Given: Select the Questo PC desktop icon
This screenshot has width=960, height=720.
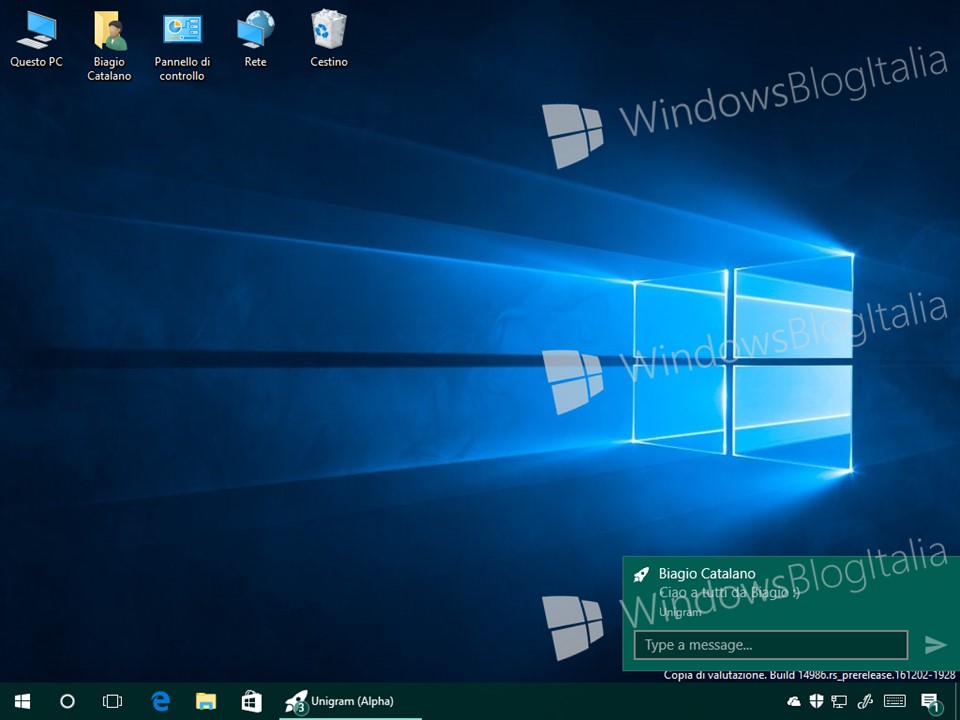Looking at the screenshot, I should (36, 39).
